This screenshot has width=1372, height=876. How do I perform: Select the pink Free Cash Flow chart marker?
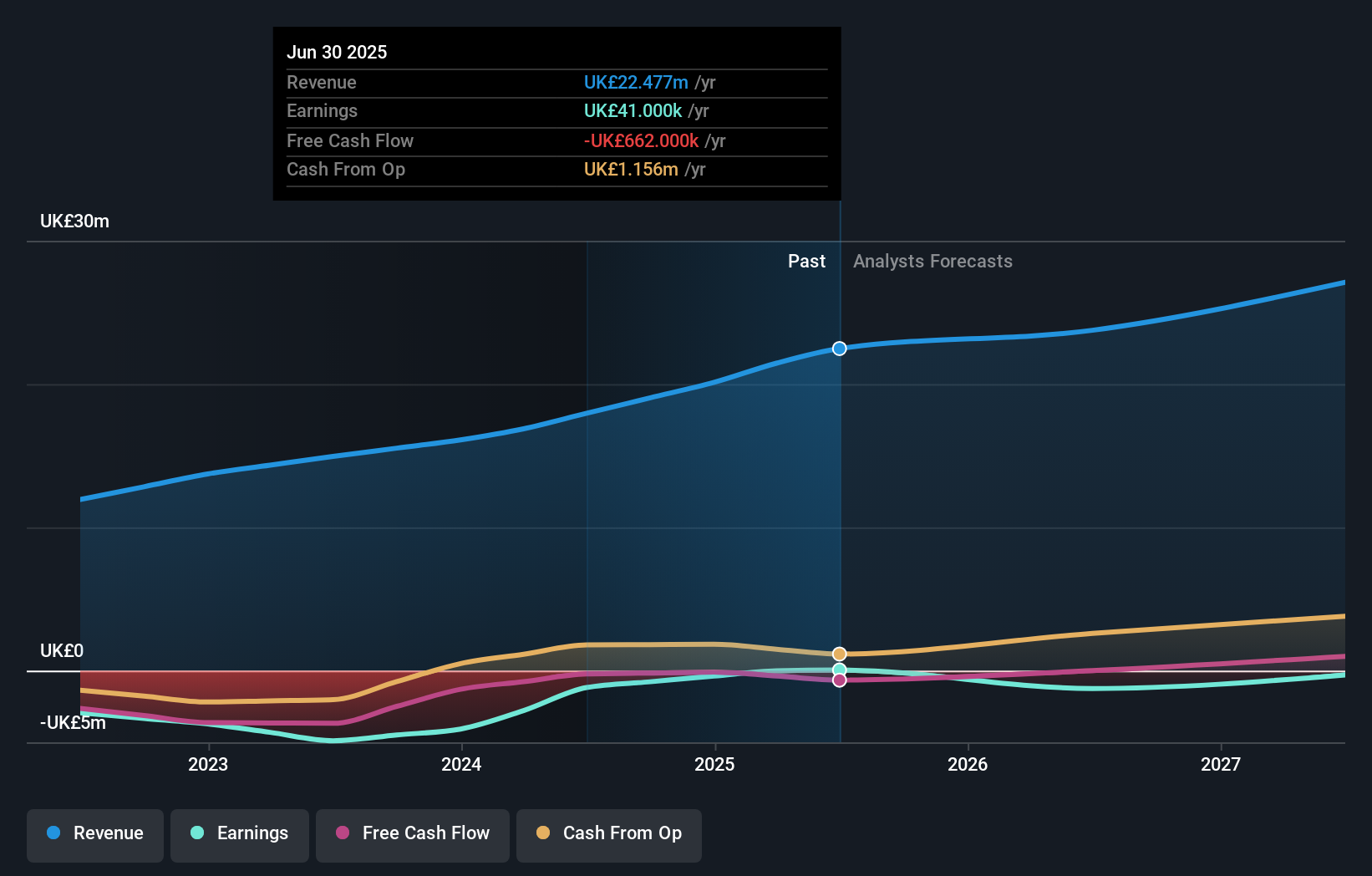pos(839,681)
